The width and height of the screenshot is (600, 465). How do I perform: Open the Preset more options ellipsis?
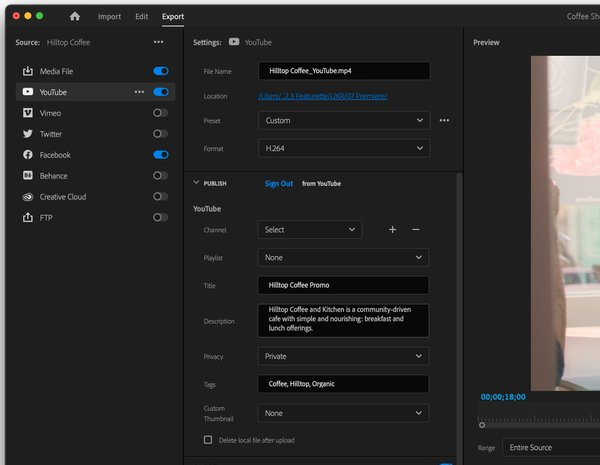[444, 120]
